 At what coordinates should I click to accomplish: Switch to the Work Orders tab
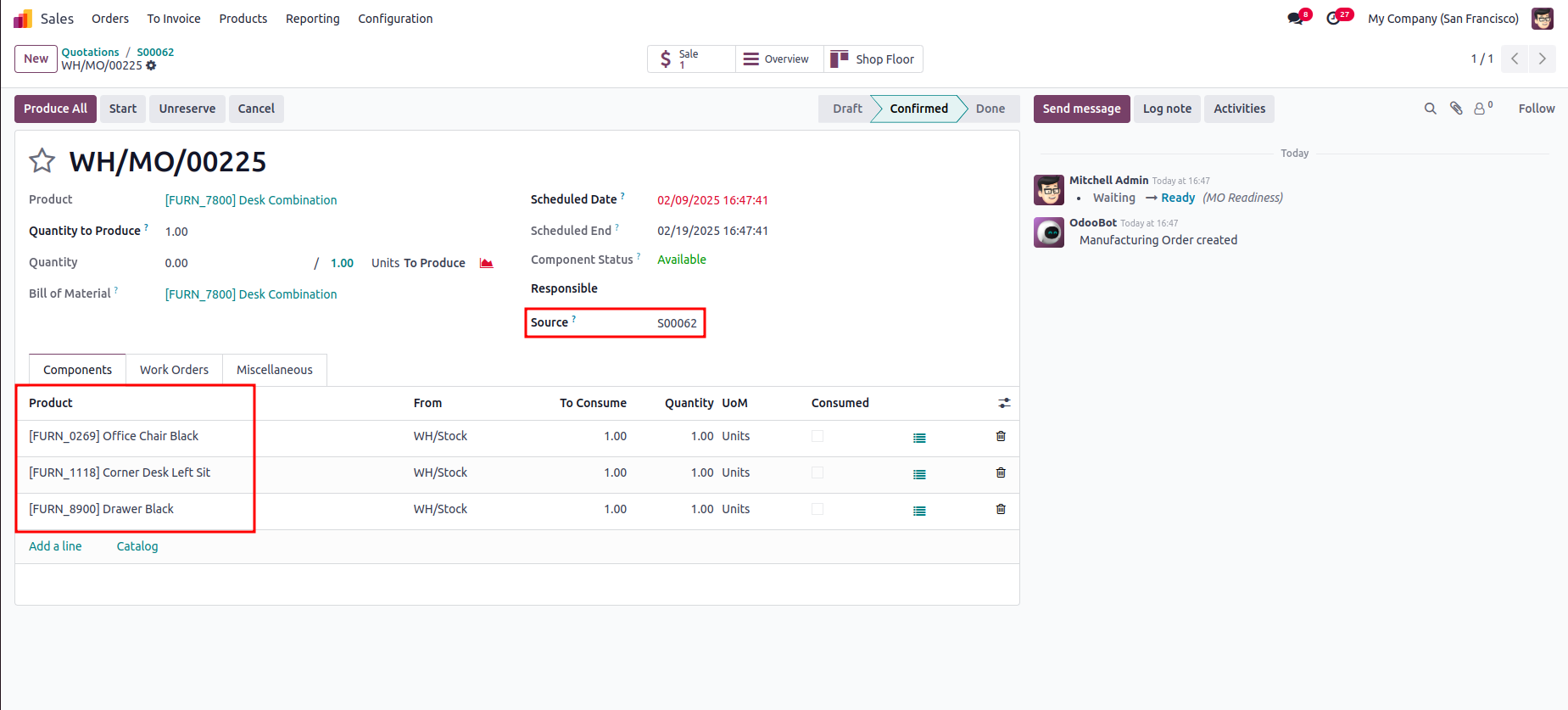(174, 370)
